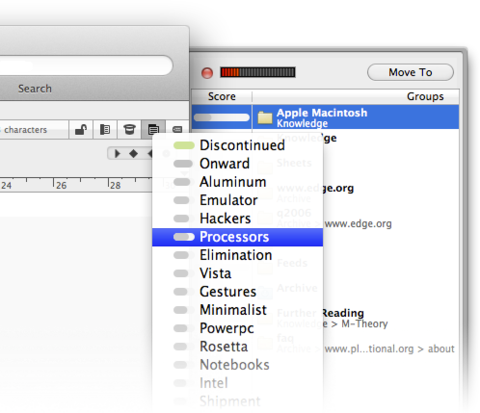480x413 pixels.
Task: Sort by the Groups column header
Action: 356,97
